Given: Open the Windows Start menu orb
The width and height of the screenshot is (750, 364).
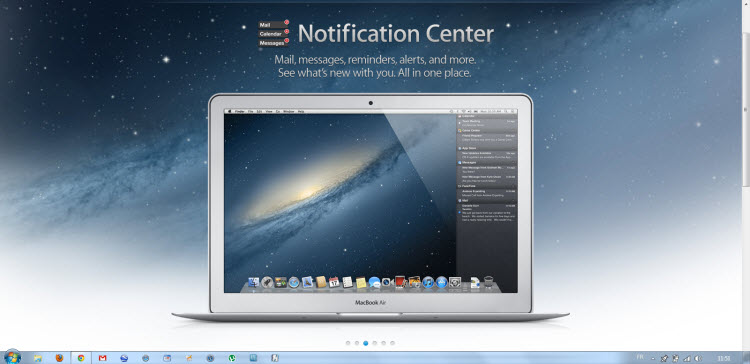Looking at the screenshot, I should pyautogui.click(x=12, y=357).
